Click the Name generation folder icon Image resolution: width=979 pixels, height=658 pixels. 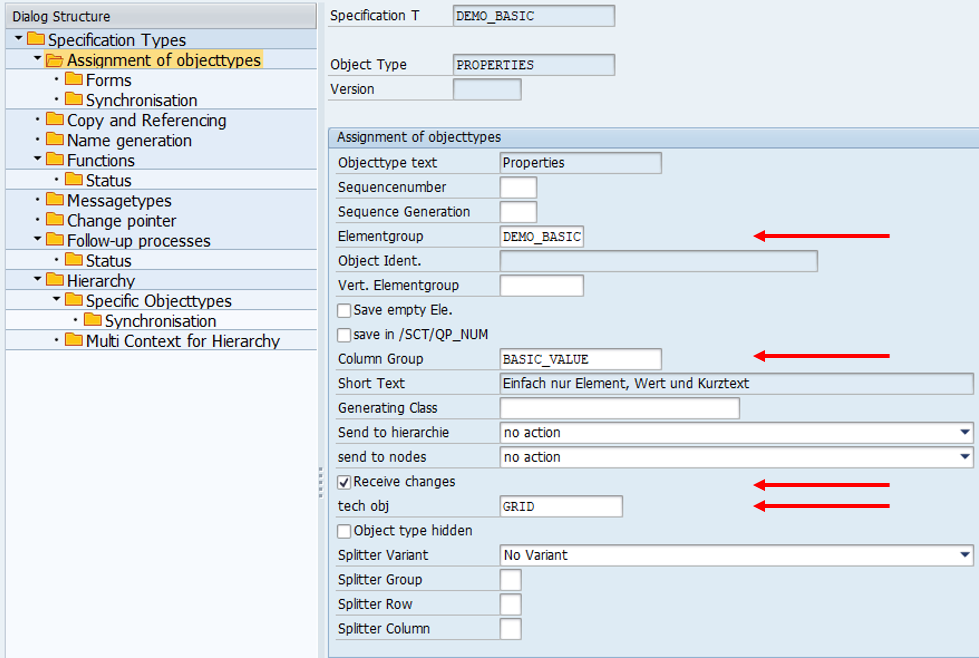point(55,140)
